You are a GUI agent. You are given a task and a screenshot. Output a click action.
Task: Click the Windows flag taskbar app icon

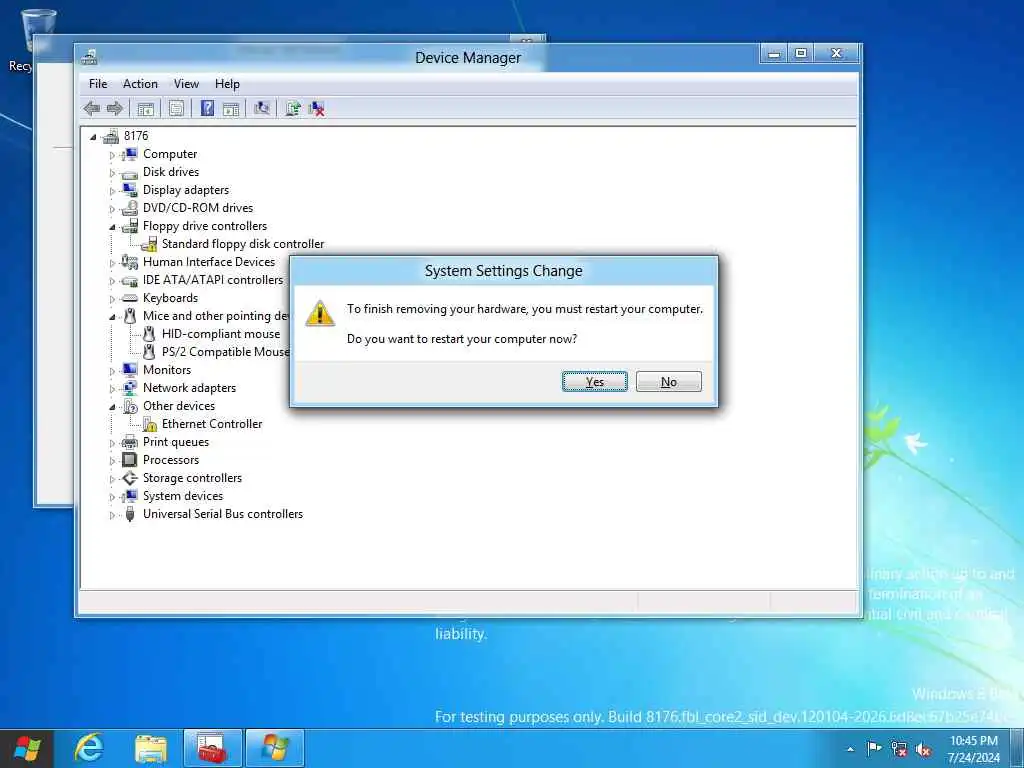pyautogui.click(x=274, y=748)
